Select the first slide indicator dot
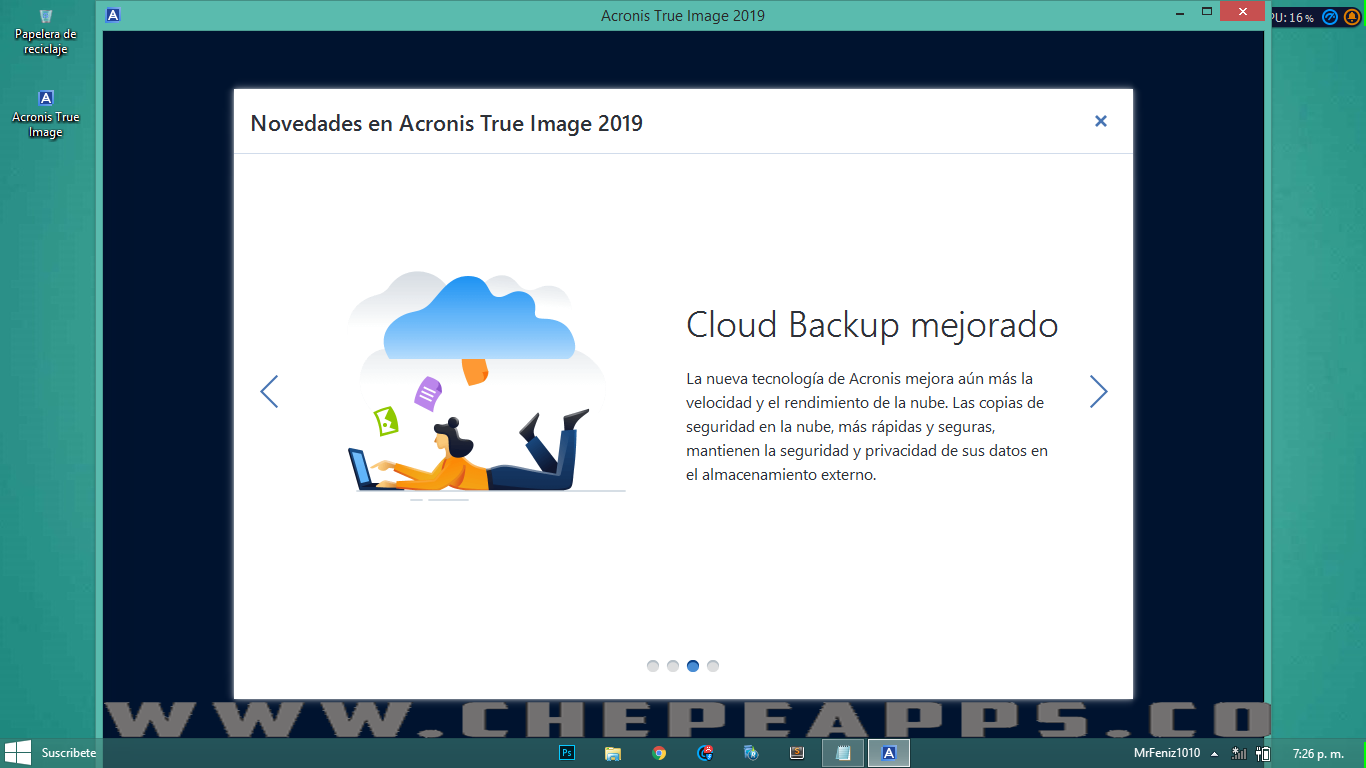The image size is (1366, 768). pos(653,666)
